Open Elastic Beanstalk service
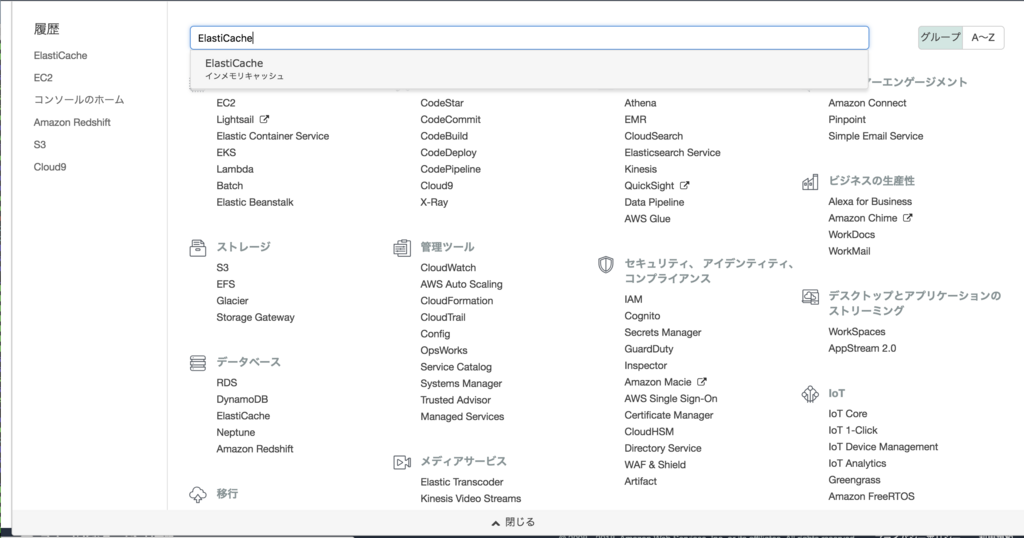 point(255,202)
